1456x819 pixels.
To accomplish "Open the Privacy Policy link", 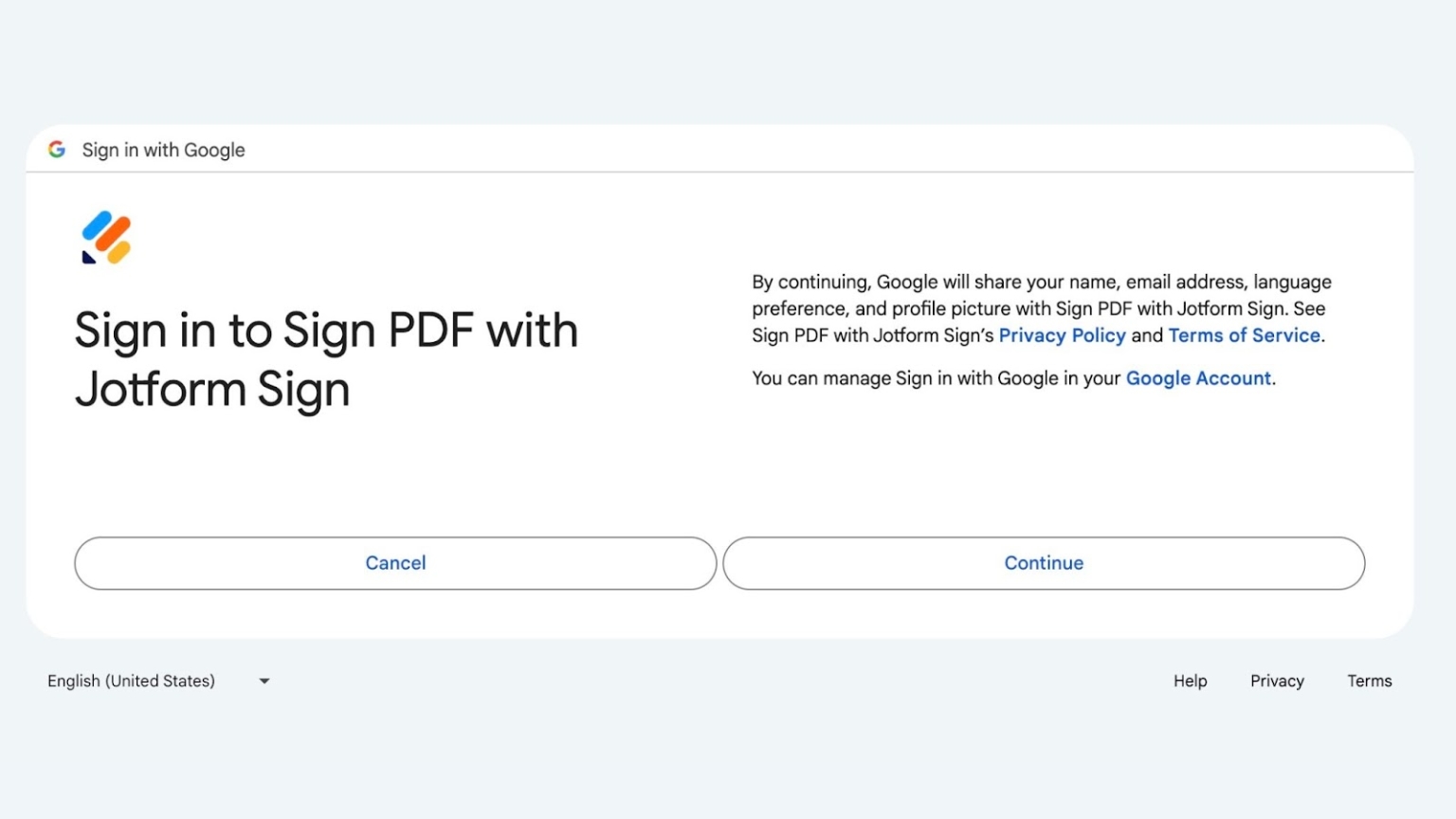I will coord(1062,335).
